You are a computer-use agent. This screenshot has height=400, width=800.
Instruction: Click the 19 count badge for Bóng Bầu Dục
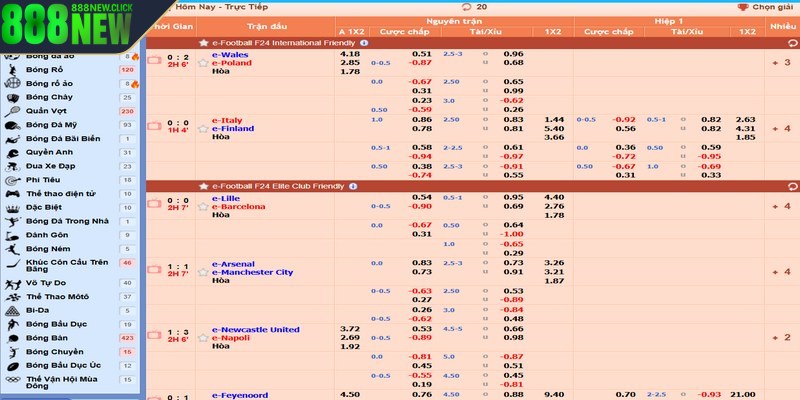tap(128, 324)
